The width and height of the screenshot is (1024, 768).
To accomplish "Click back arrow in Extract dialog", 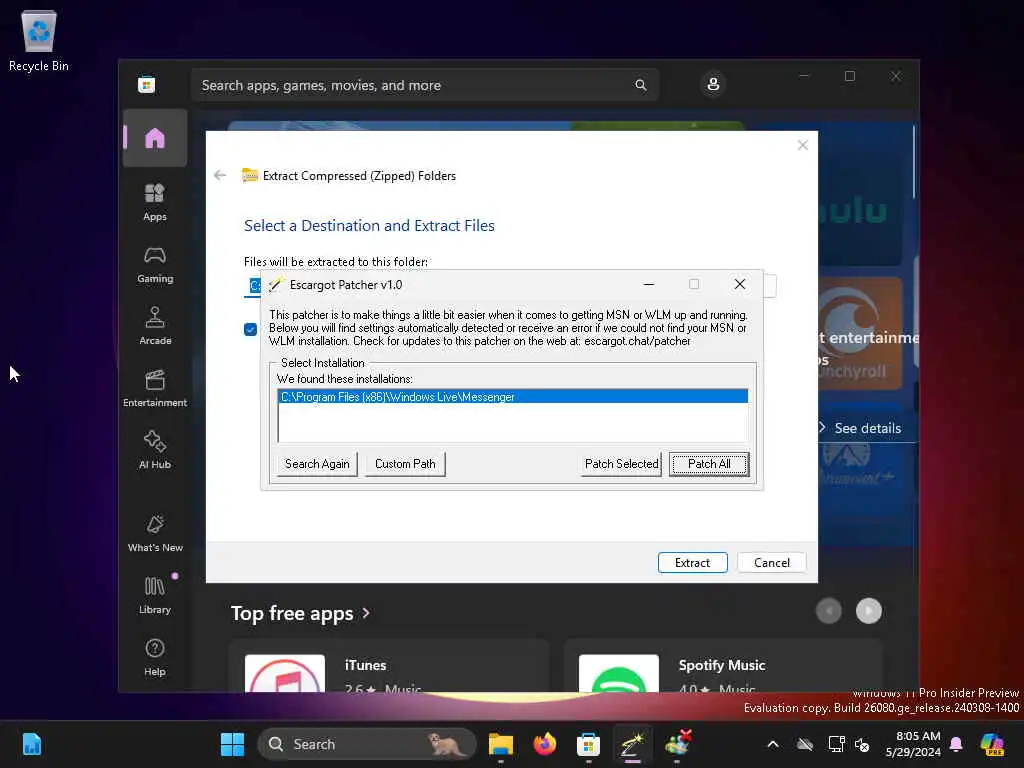I will tap(220, 175).
